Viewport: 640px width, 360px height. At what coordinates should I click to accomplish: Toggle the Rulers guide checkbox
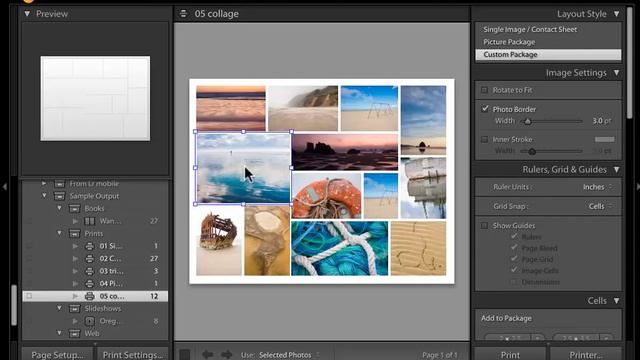[514, 236]
